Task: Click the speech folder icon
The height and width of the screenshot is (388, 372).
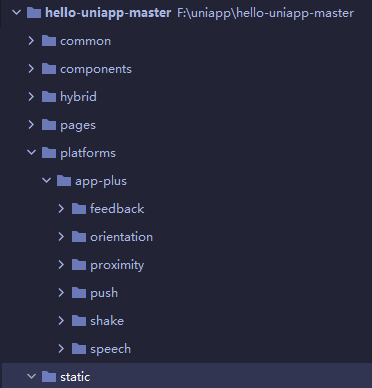Action: point(79,349)
